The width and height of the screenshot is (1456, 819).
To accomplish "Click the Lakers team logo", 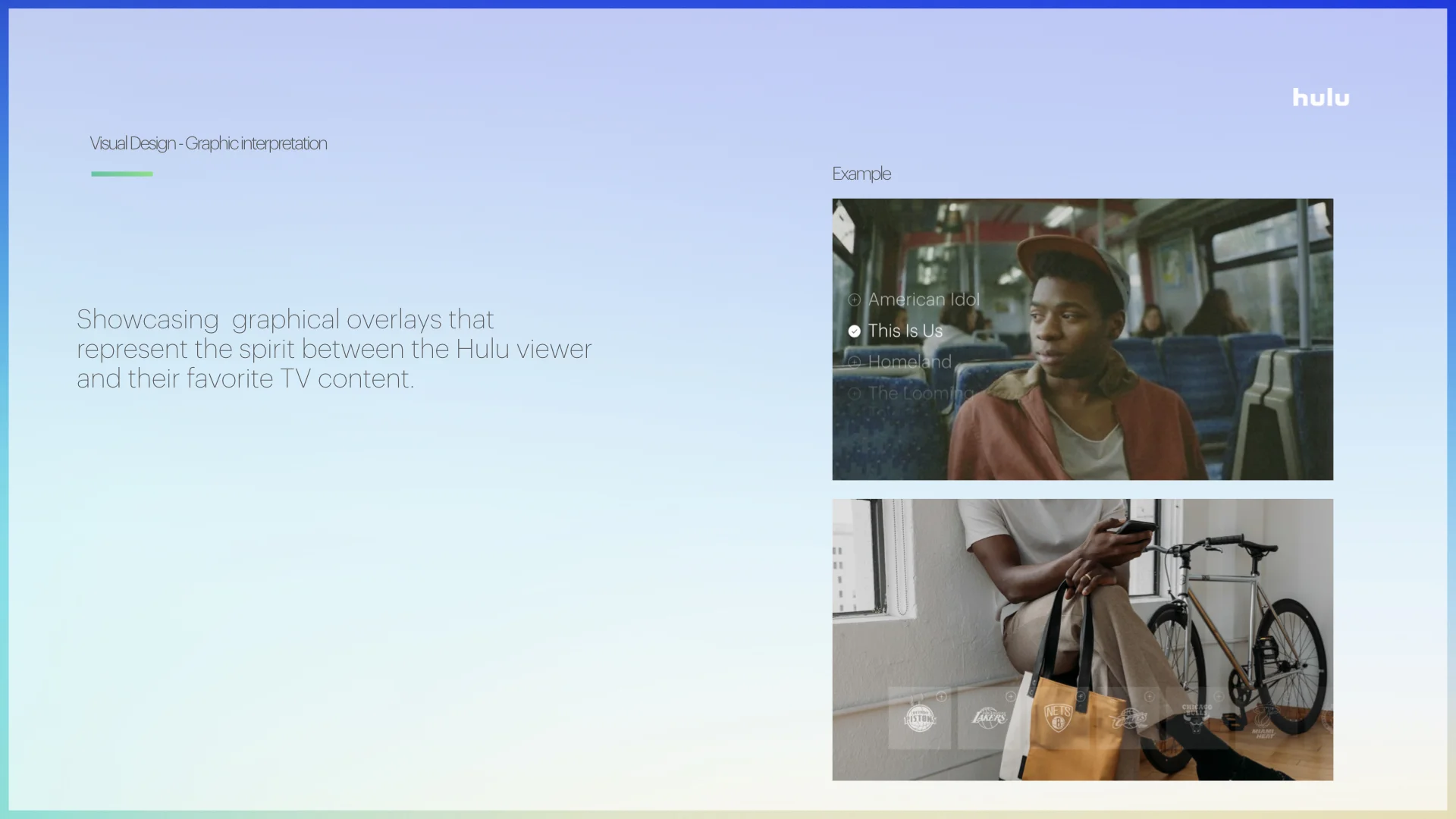I will pyautogui.click(x=989, y=717).
